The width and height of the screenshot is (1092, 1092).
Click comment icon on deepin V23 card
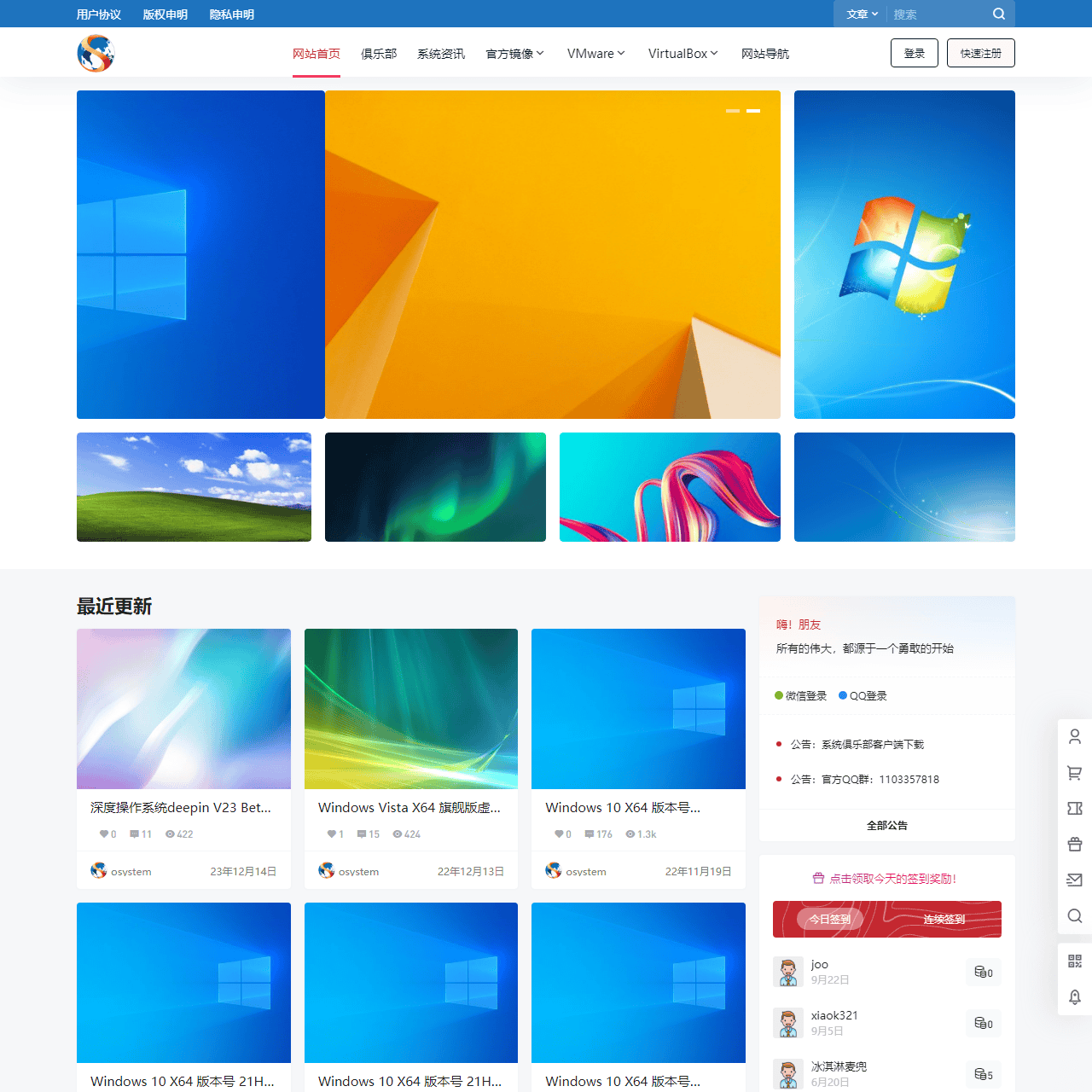(x=134, y=834)
